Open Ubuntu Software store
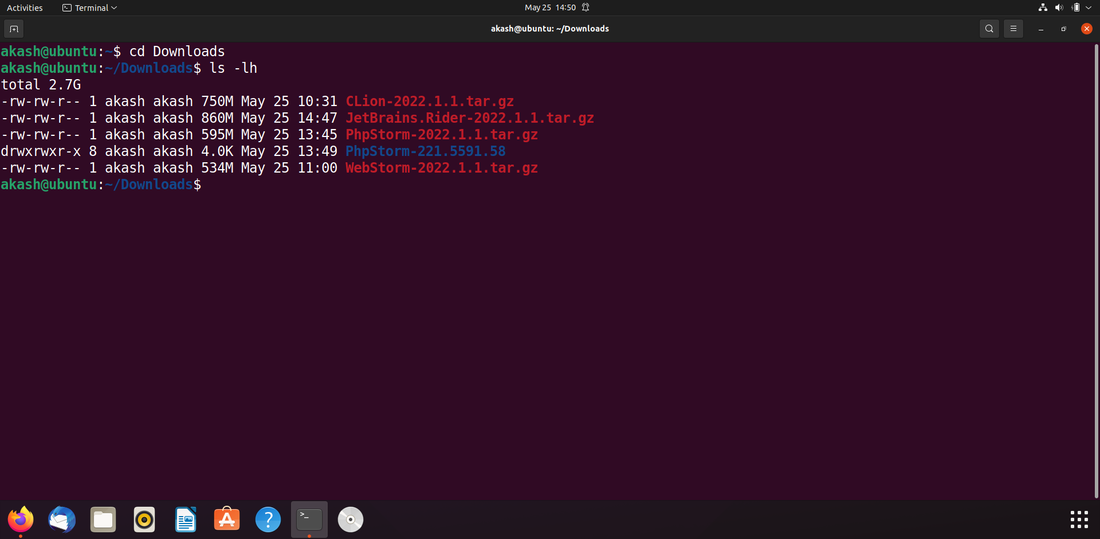The image size is (1100, 539). pos(227,519)
